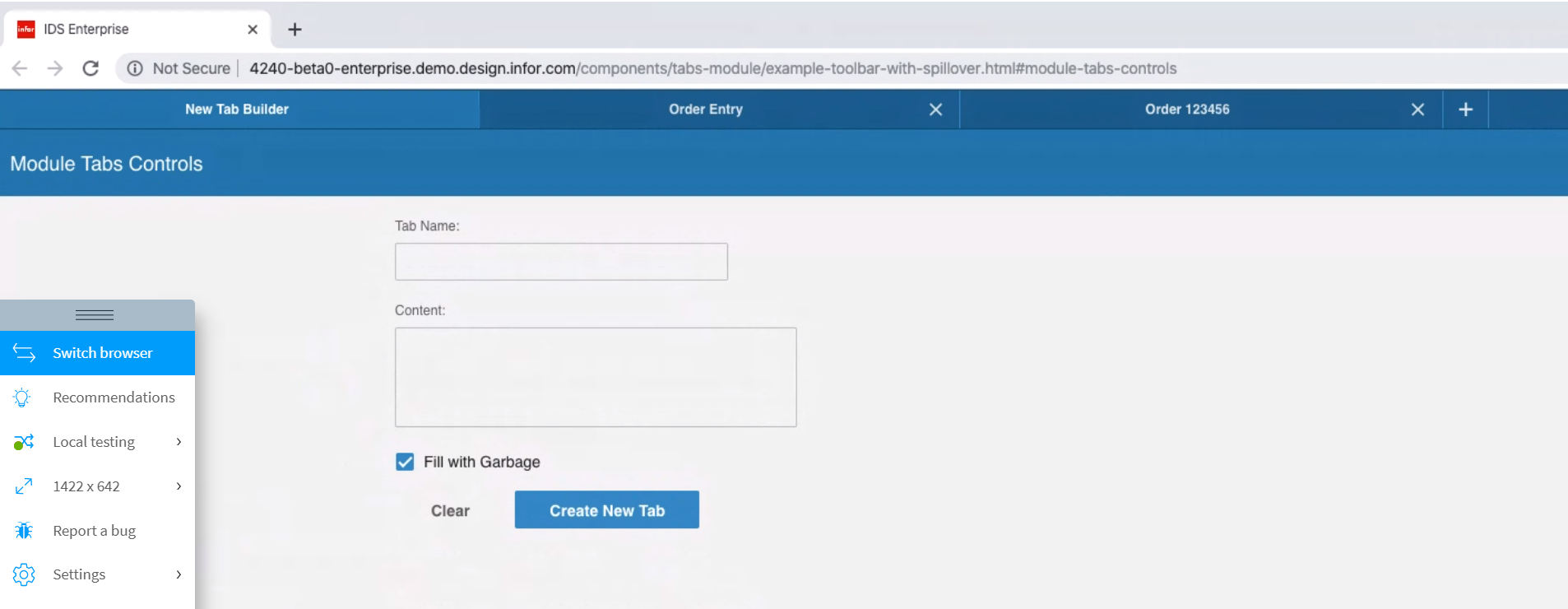Click the resolution resize arrows icon
The image size is (1568, 609).
(x=24, y=486)
